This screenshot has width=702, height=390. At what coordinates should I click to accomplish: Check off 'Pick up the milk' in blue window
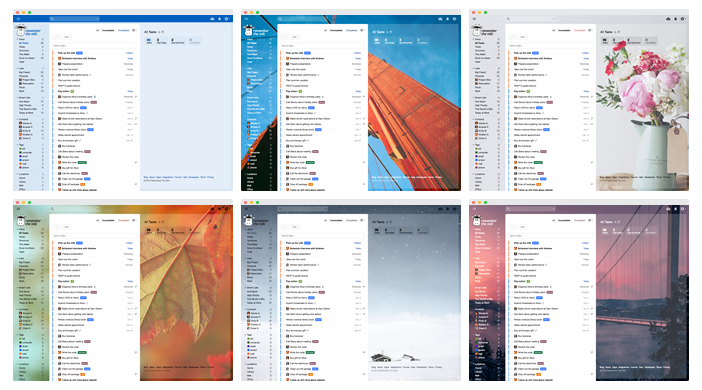56,53
